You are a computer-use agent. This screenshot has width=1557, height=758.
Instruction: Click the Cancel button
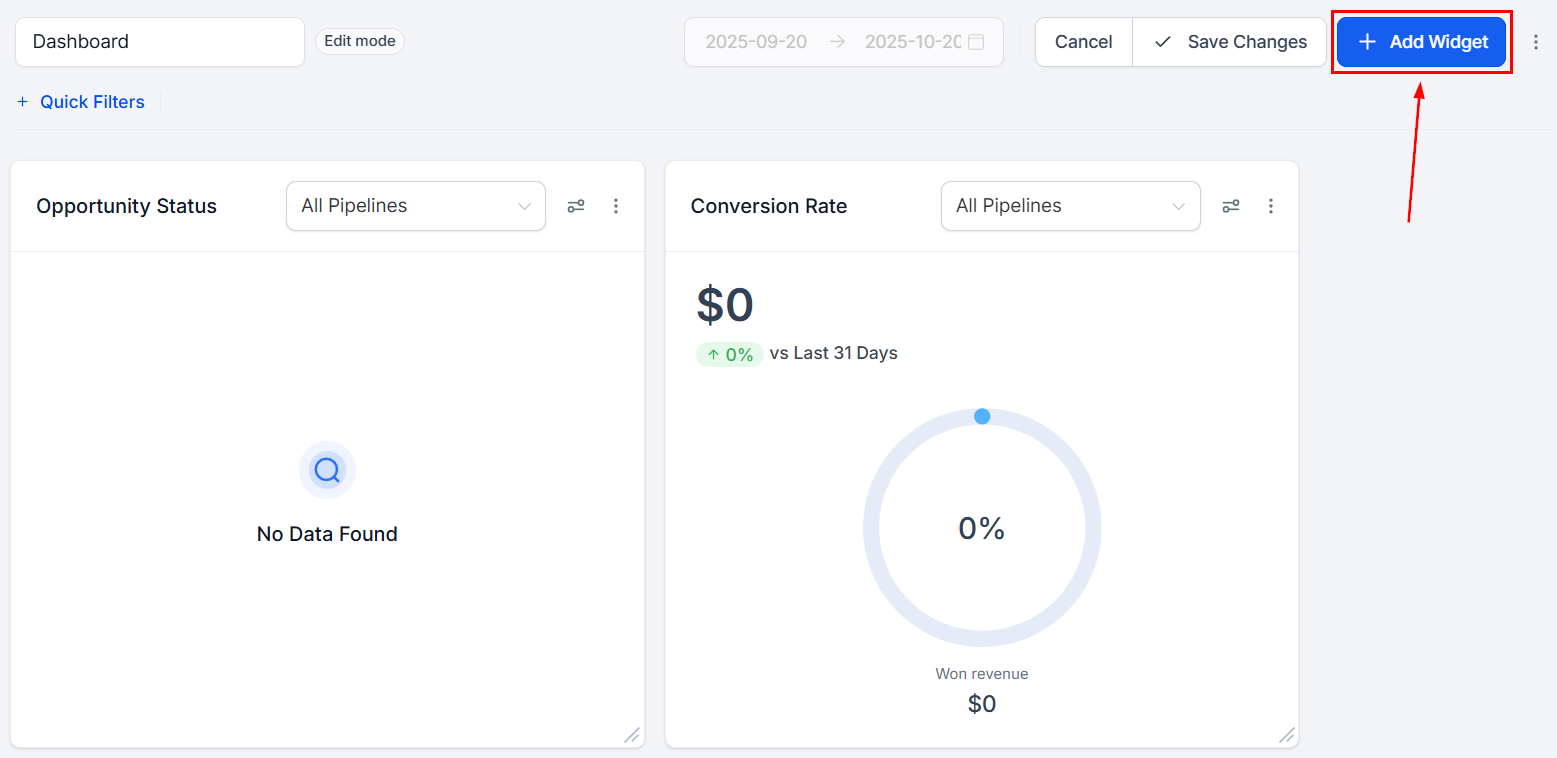point(1083,41)
